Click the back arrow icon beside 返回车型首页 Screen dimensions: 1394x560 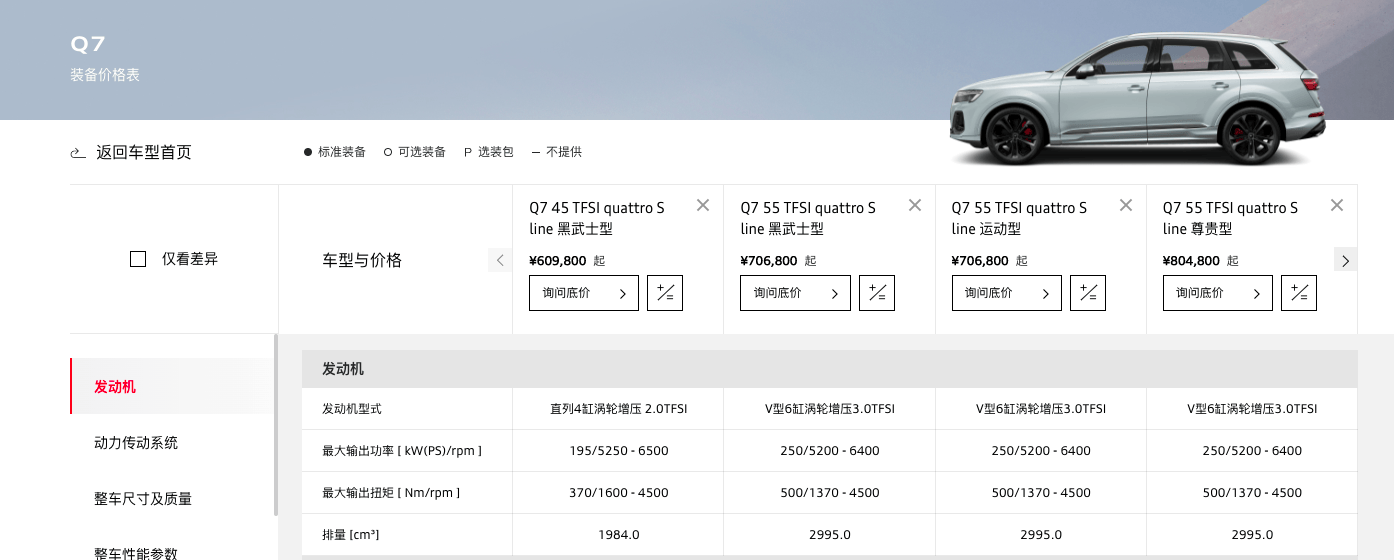pyautogui.click(x=78, y=153)
